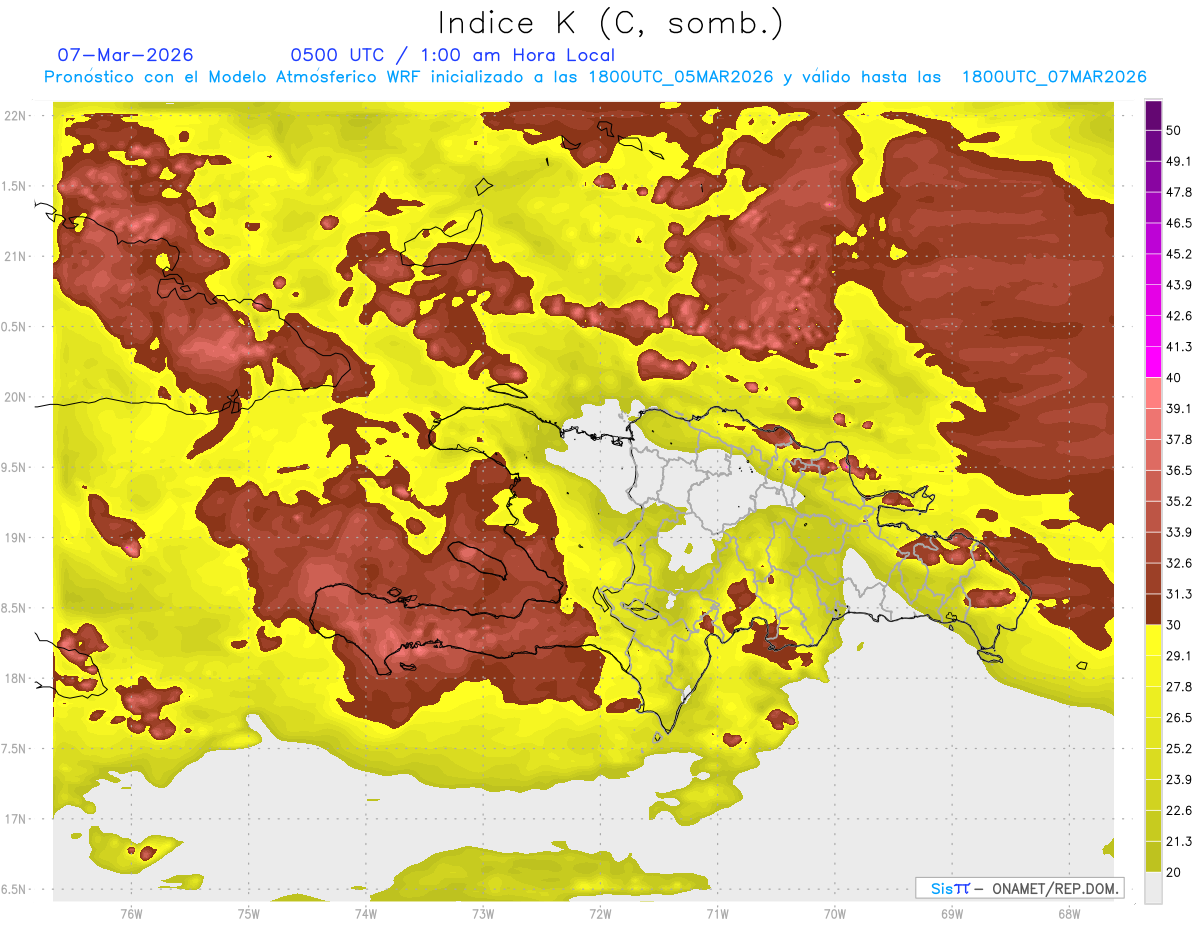The height and width of the screenshot is (927, 1200).
Task: Click the longitude label "76W"
Action: pos(131,914)
